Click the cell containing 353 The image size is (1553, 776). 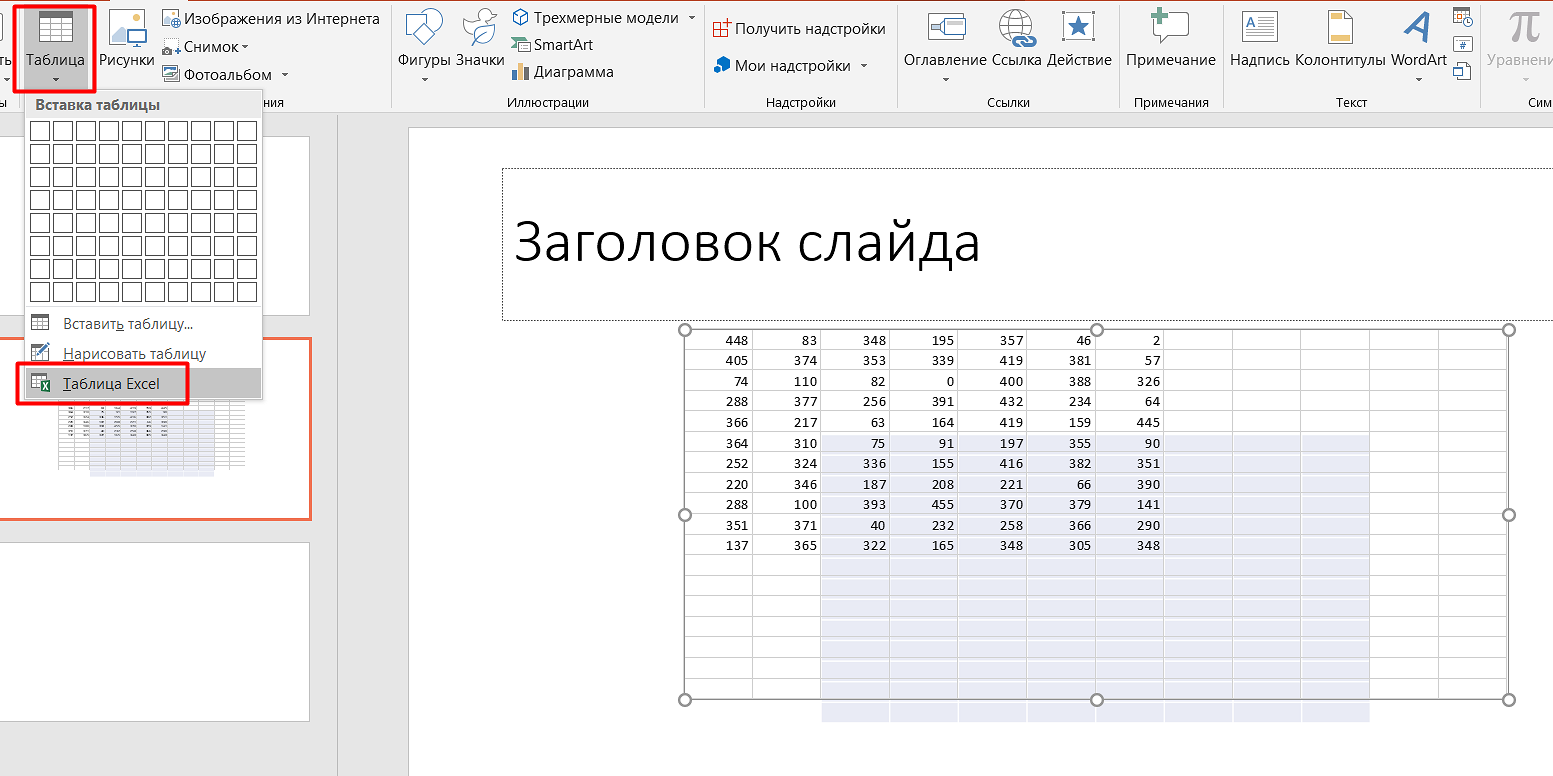[x=855, y=361]
